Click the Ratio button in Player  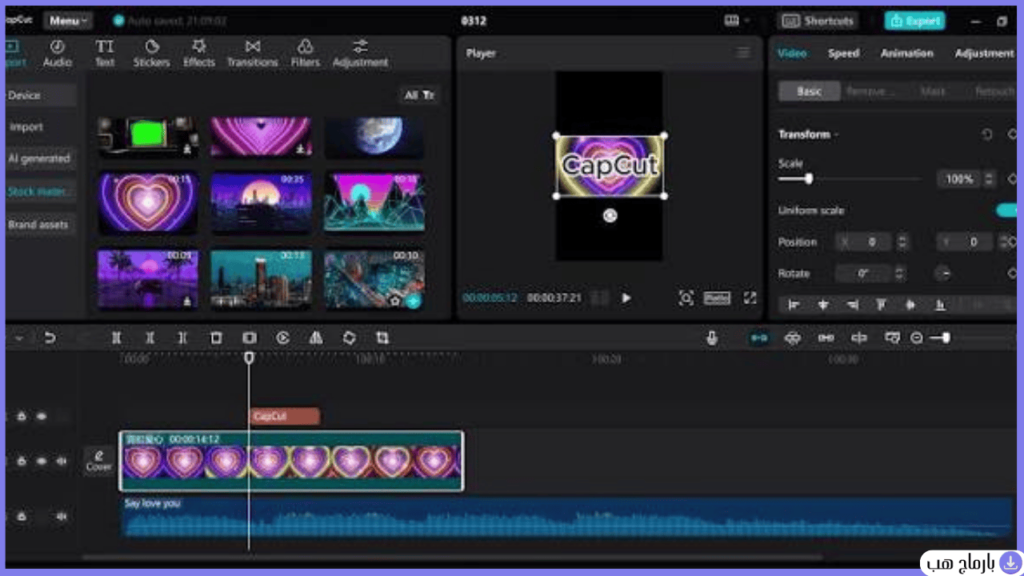pyautogui.click(x=716, y=298)
